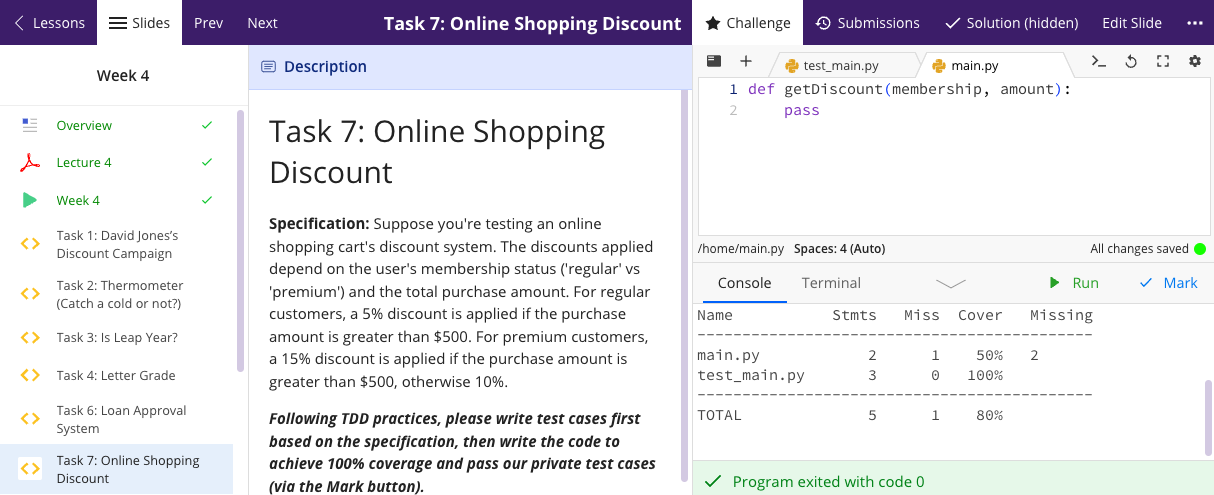Toggle the Slides list panel
The width and height of the screenshot is (1214, 495).
(x=139, y=23)
